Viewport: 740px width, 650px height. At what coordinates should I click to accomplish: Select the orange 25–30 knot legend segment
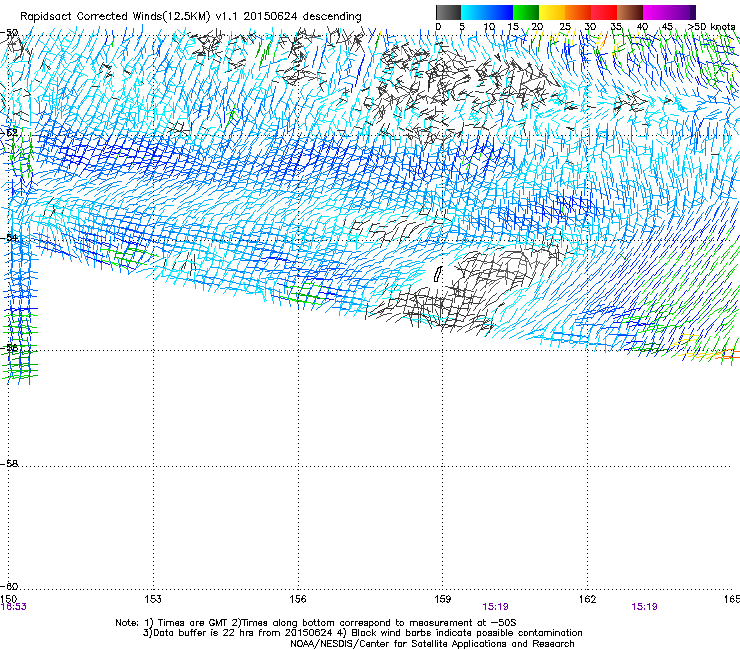pyautogui.click(x=578, y=12)
